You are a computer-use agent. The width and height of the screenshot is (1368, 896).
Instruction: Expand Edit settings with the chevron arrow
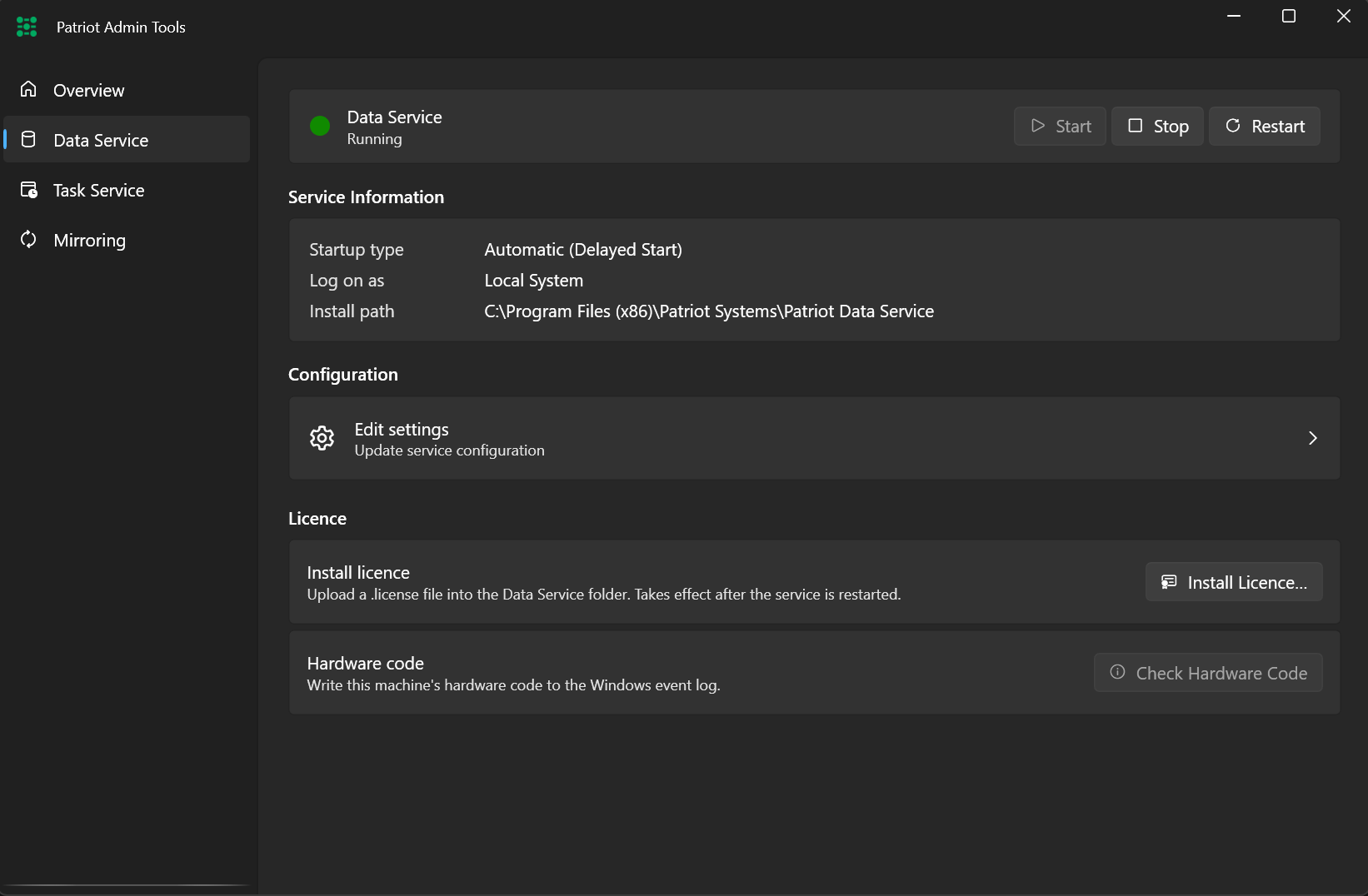pos(1312,438)
